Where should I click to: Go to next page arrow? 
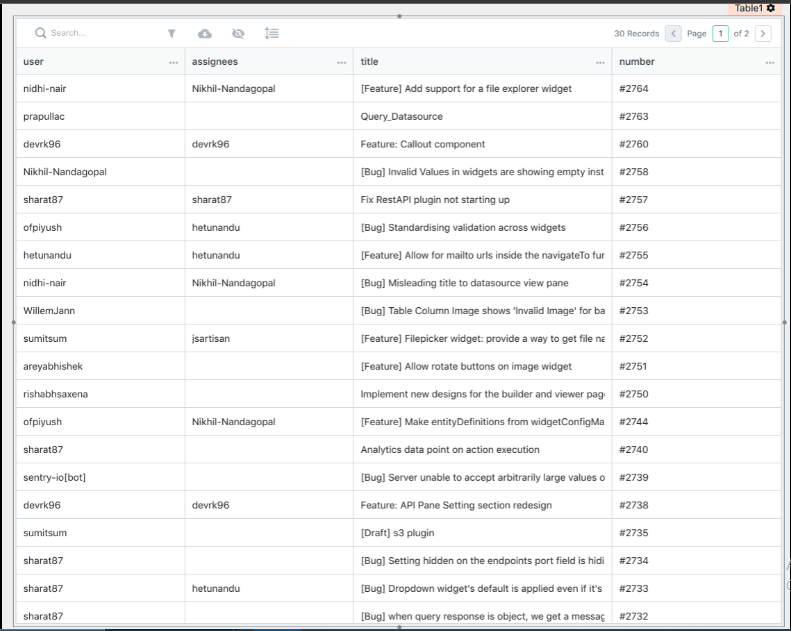click(763, 34)
